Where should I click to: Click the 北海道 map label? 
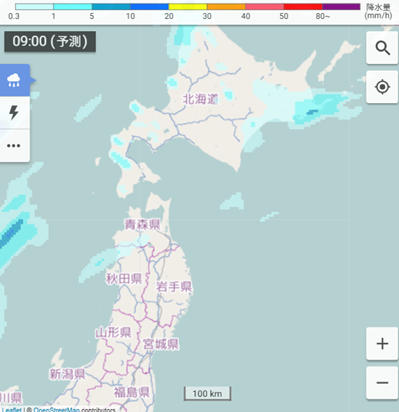pos(200,99)
